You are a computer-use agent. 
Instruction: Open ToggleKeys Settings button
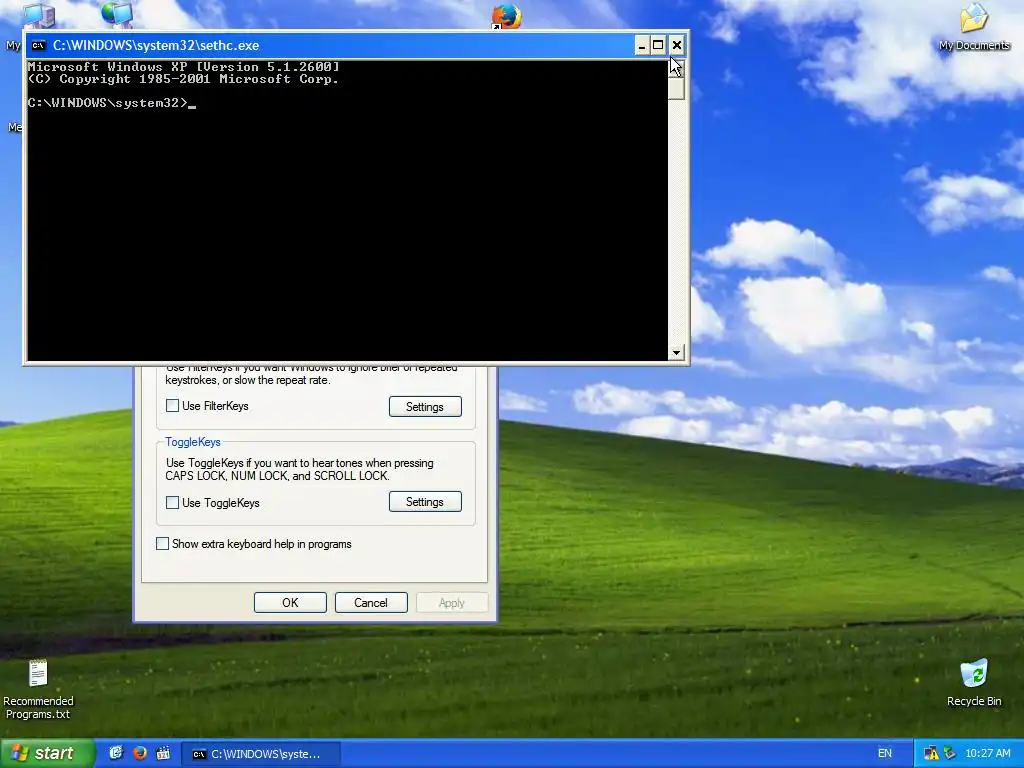(425, 502)
